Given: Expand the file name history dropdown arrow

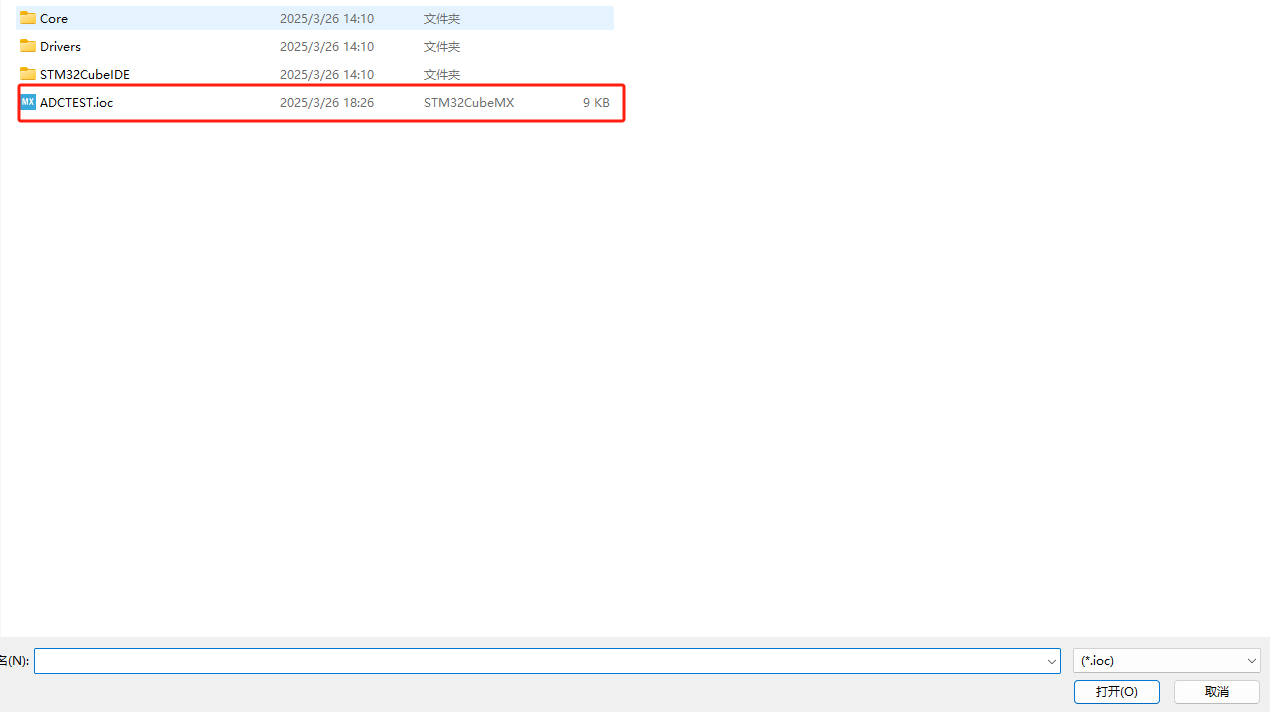Looking at the screenshot, I should tap(1051, 661).
